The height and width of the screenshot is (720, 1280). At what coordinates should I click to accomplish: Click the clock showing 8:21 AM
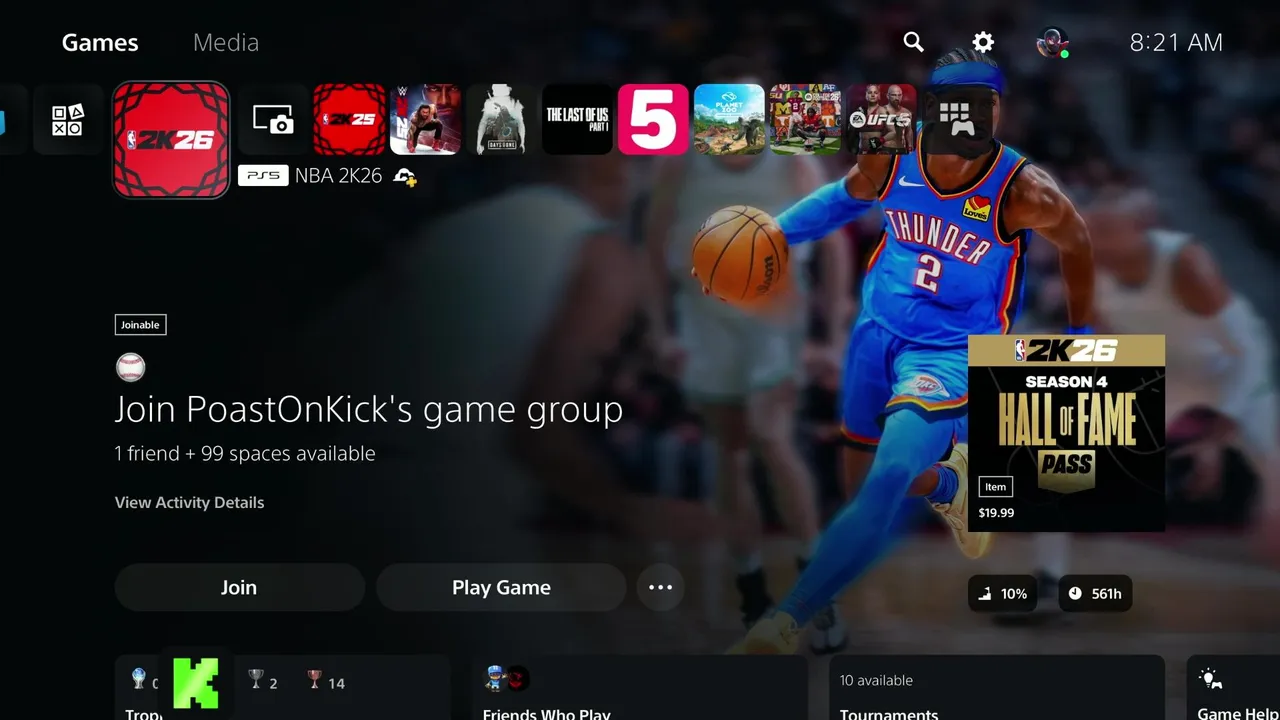1176,42
